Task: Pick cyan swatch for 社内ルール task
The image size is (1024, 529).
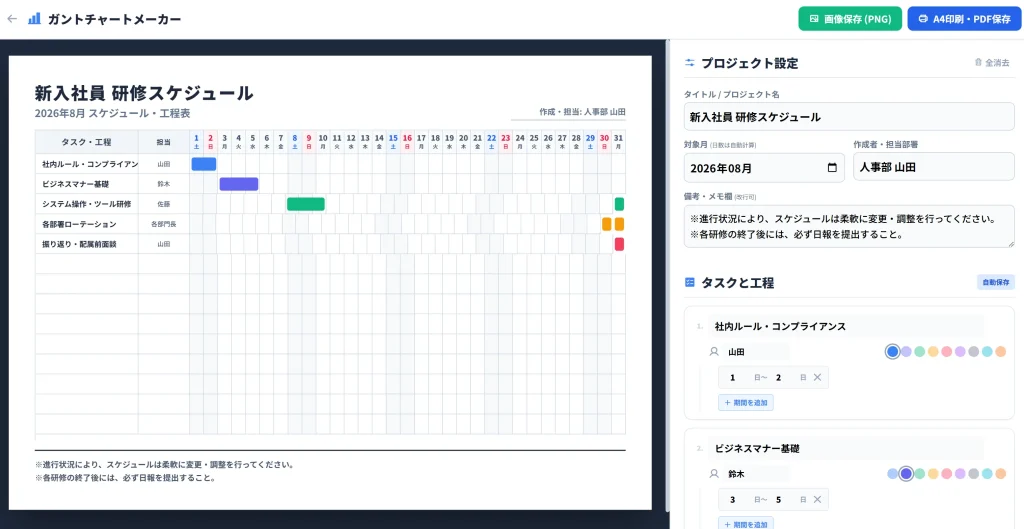Action: click(987, 351)
